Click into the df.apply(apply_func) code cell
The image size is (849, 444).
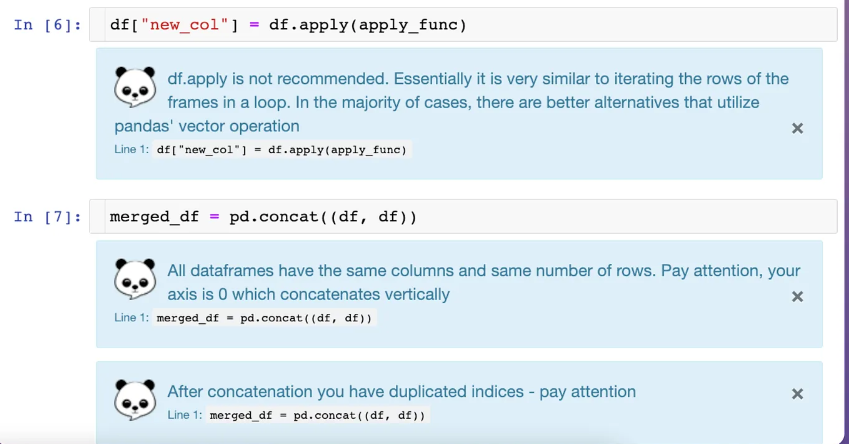point(463,25)
